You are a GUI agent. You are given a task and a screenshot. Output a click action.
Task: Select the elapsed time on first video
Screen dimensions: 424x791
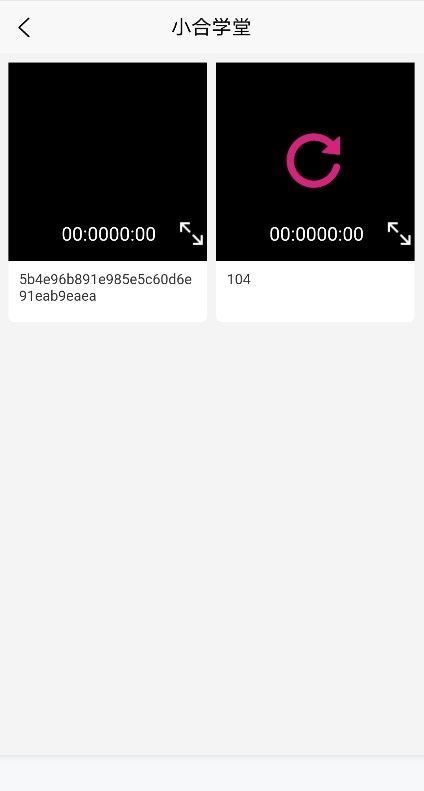pos(85,234)
